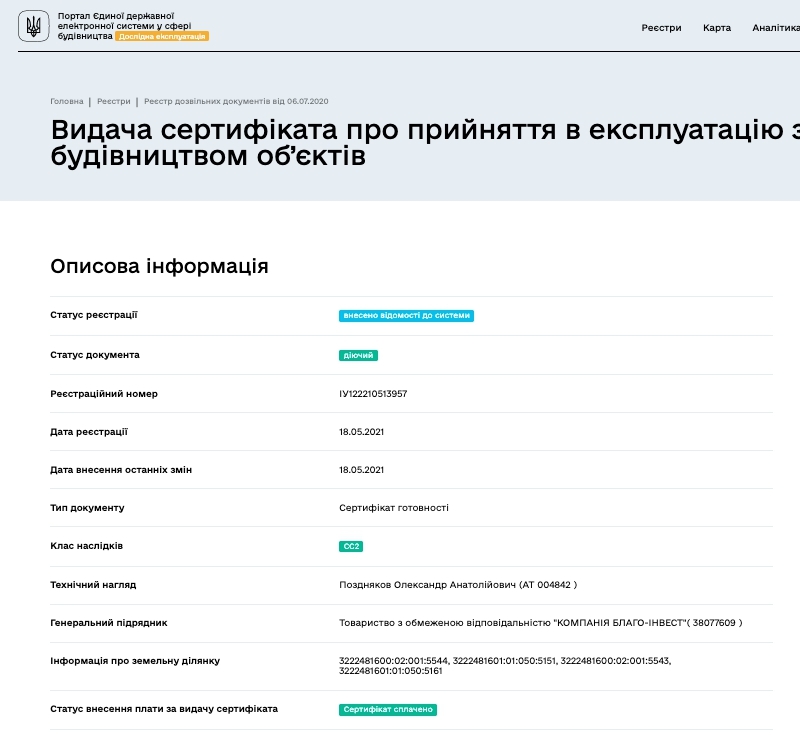Click the 'діючий' document status badge
800x735 pixels.
[358, 355]
